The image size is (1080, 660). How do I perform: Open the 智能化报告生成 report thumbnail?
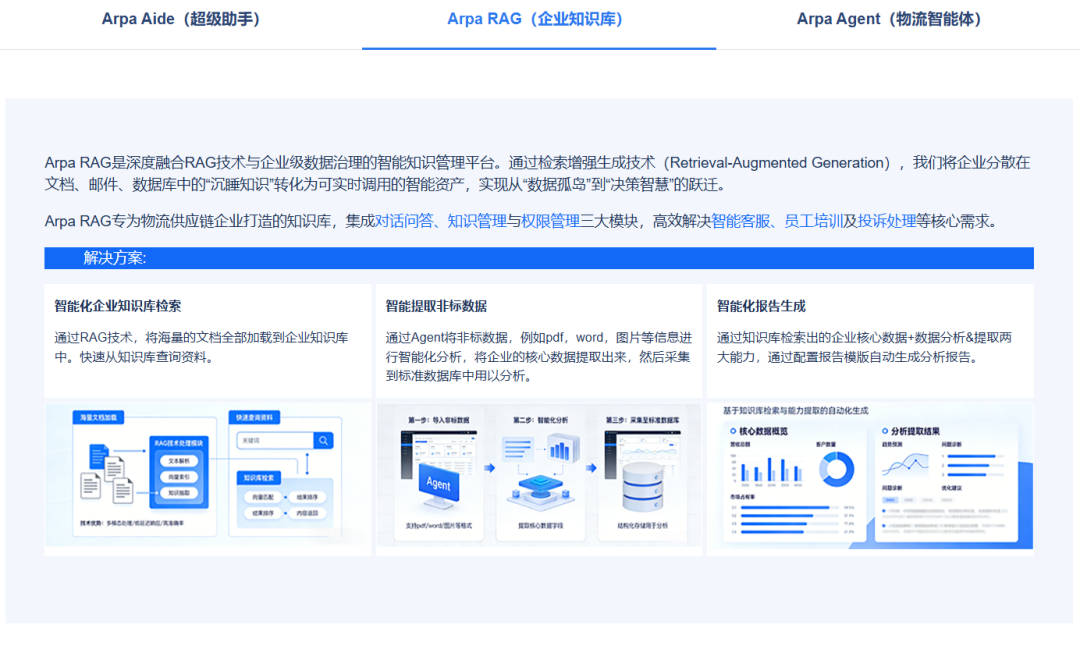(870, 476)
